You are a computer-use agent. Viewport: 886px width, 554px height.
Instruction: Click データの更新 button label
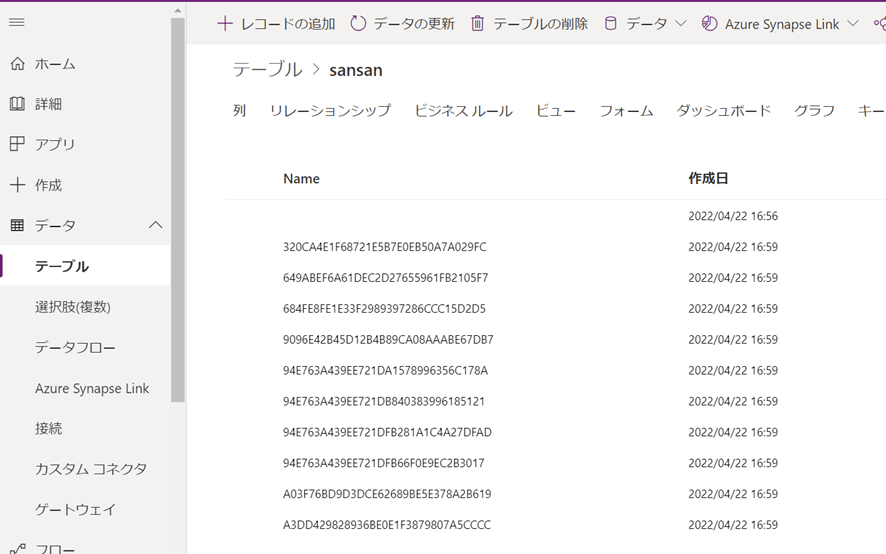coord(414,24)
